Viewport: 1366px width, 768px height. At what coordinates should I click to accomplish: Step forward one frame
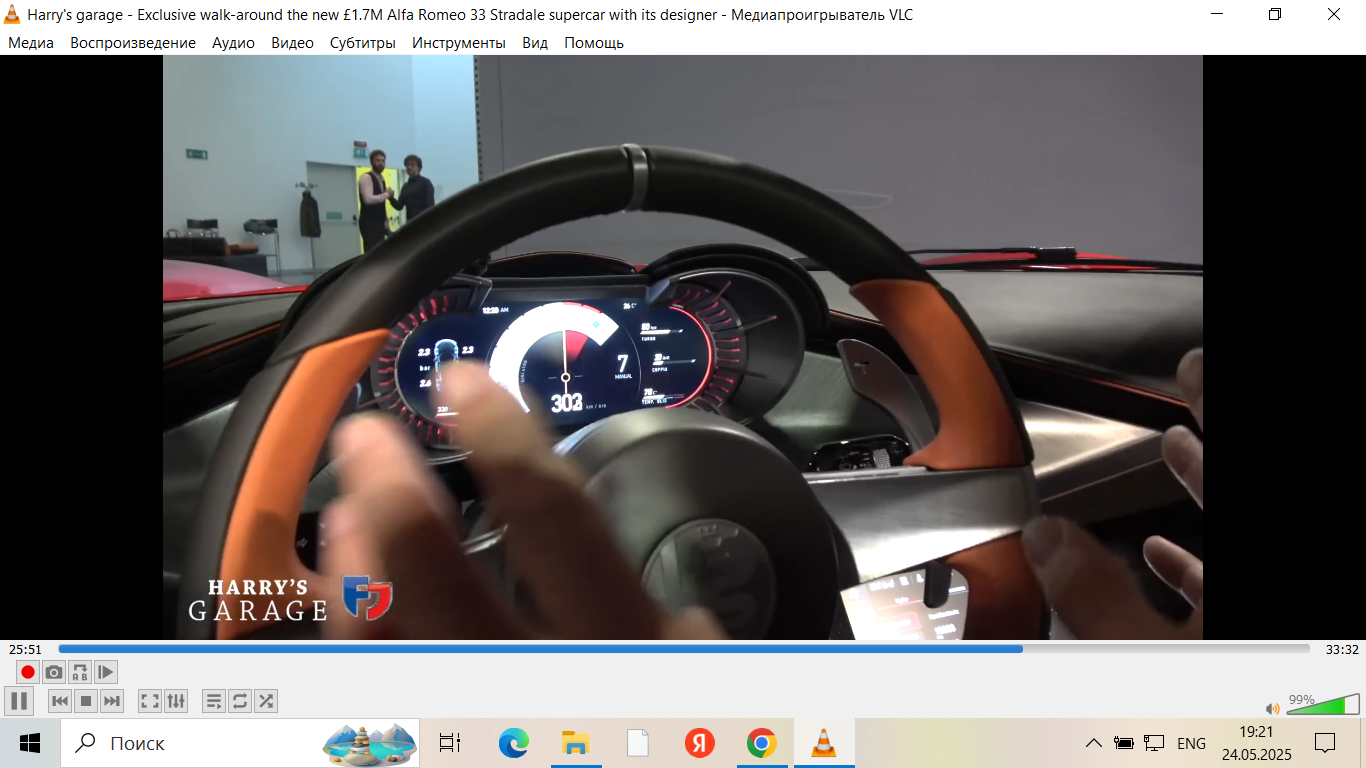(x=106, y=672)
